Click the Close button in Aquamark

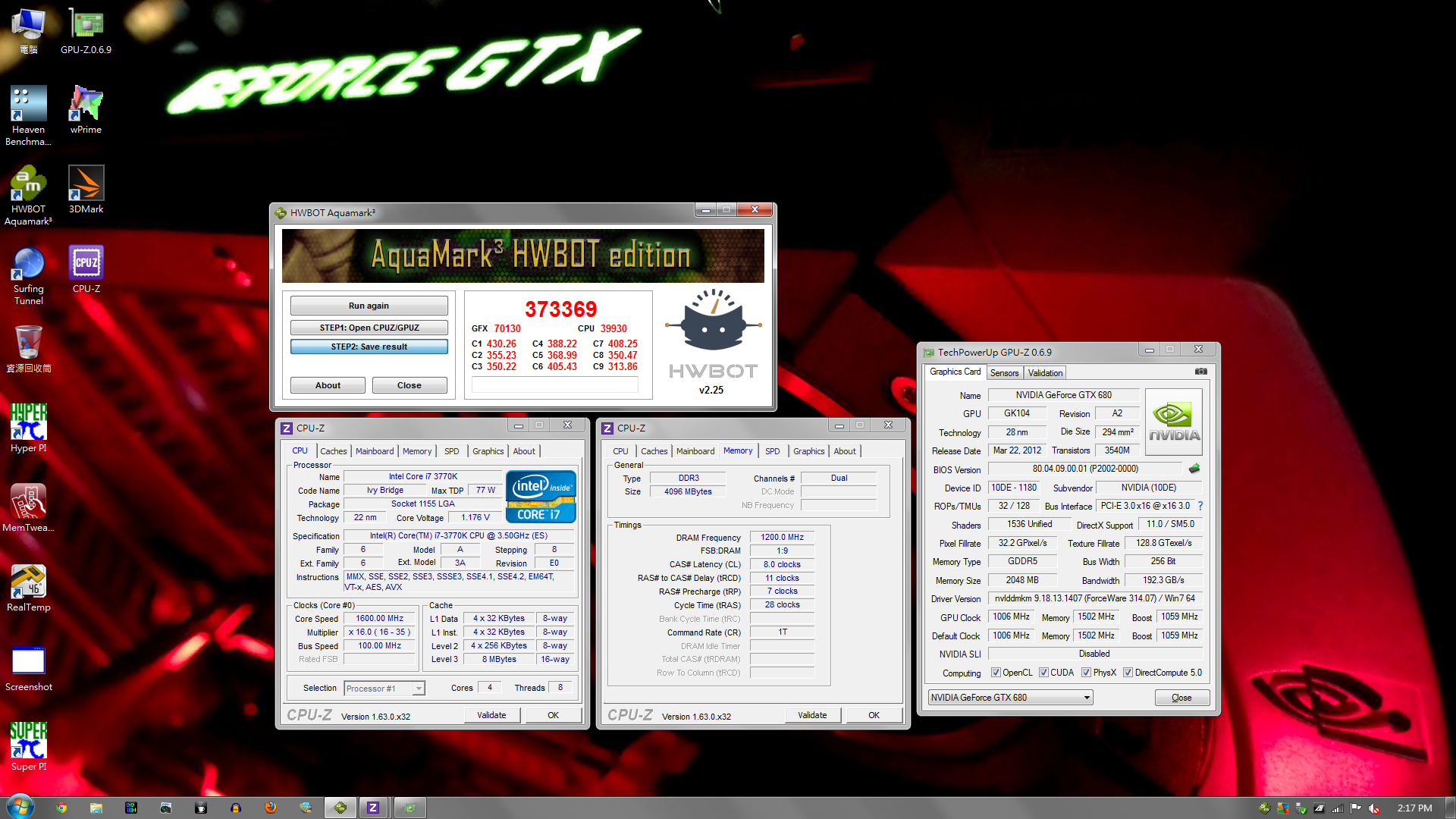409,385
